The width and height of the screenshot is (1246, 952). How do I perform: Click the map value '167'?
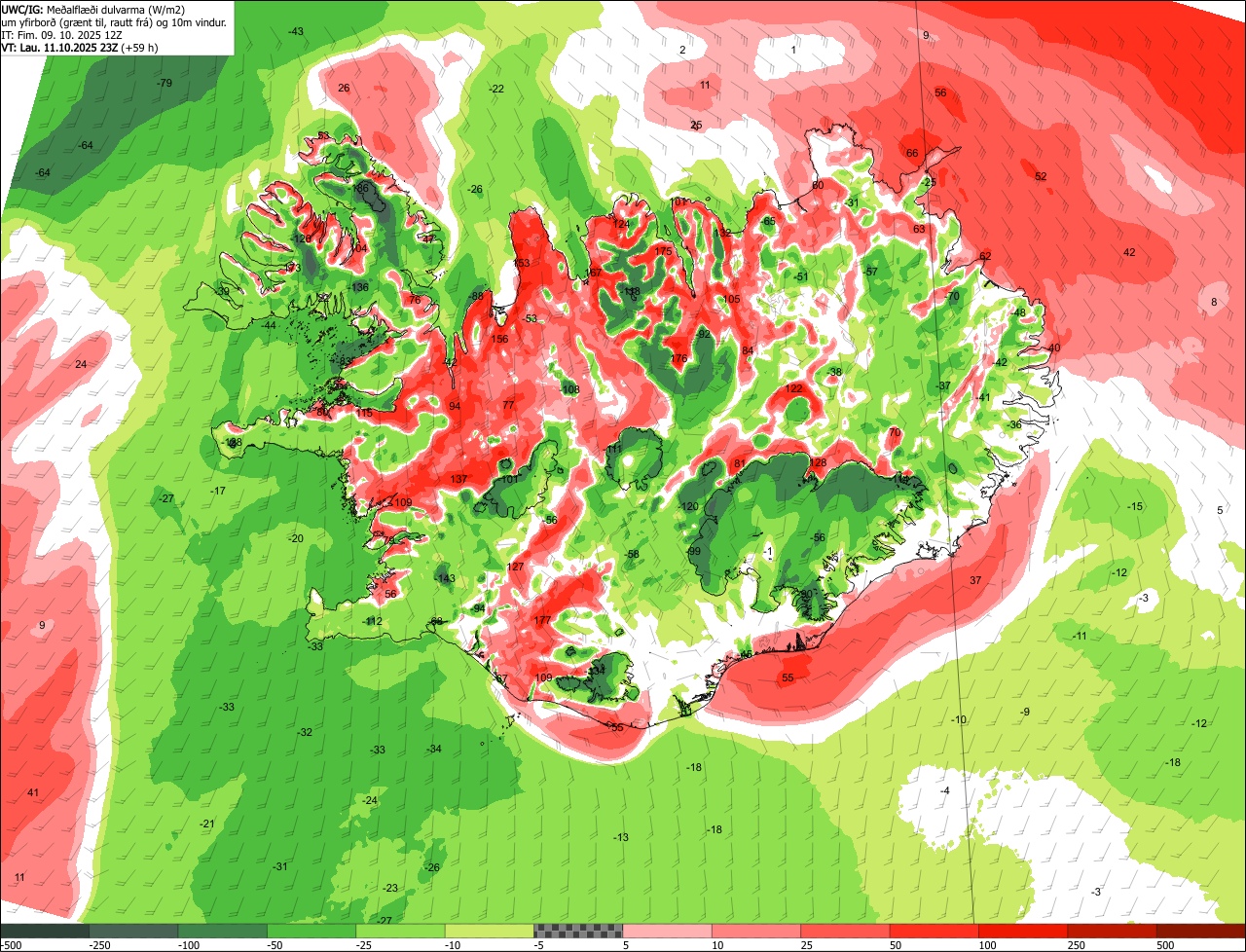(595, 273)
